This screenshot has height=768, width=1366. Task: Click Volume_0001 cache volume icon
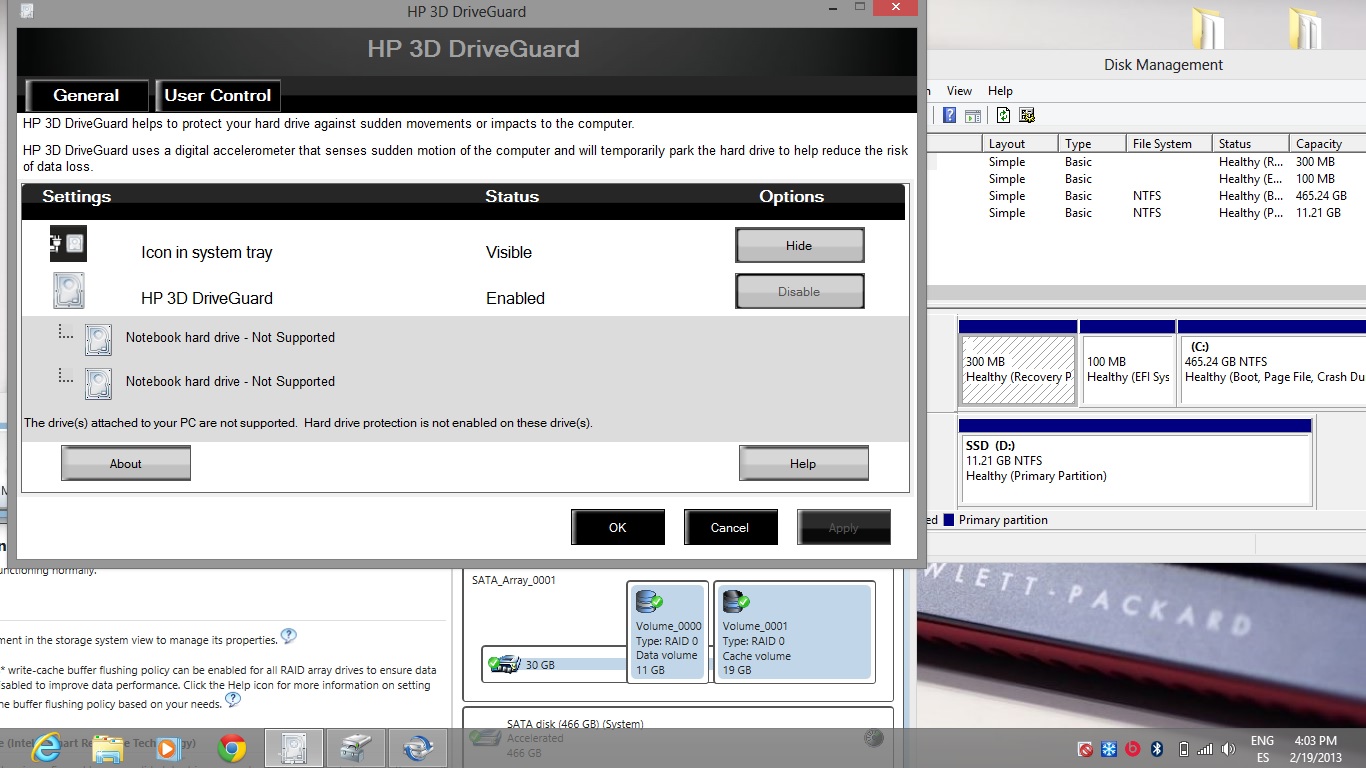pos(736,602)
